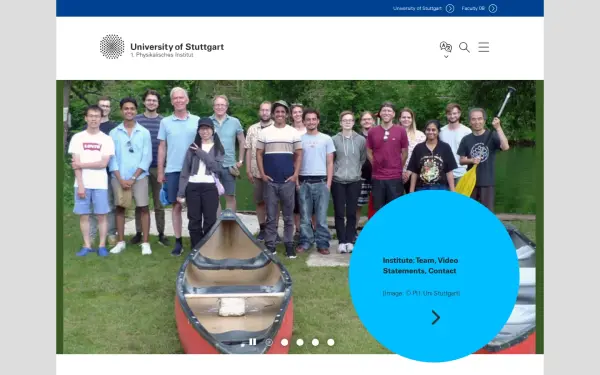Pause the image slideshow
The image size is (600, 375).
(253, 342)
